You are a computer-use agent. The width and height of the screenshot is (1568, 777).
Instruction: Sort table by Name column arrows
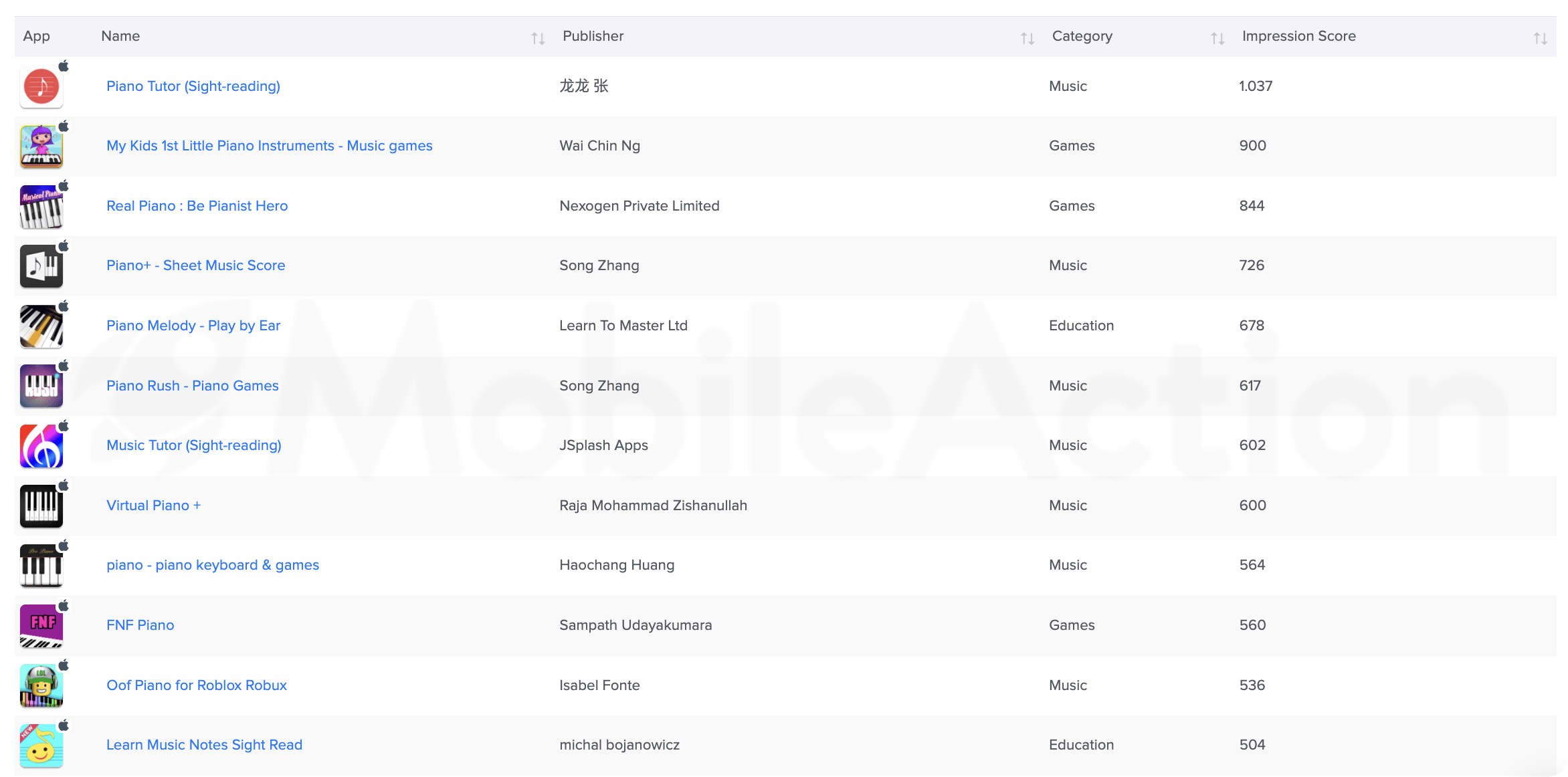[x=538, y=38]
